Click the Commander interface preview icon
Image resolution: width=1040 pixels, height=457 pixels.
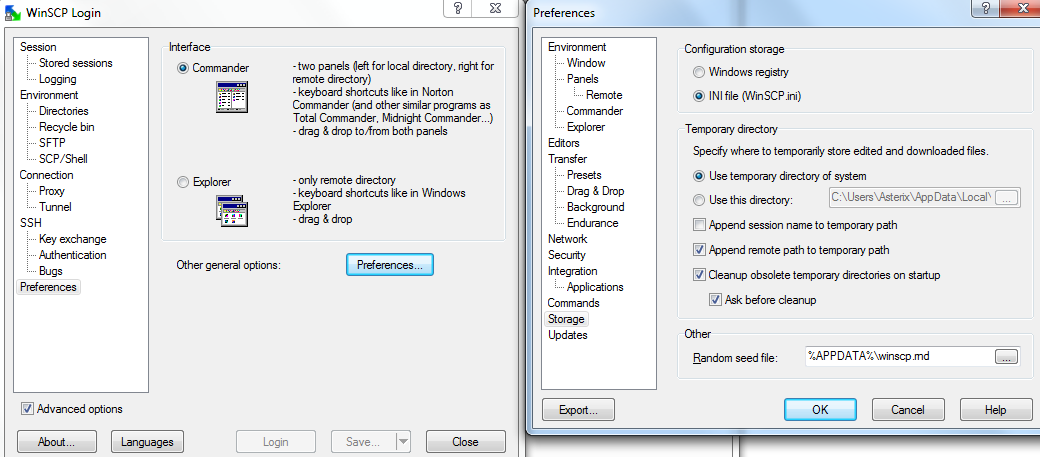point(231,97)
